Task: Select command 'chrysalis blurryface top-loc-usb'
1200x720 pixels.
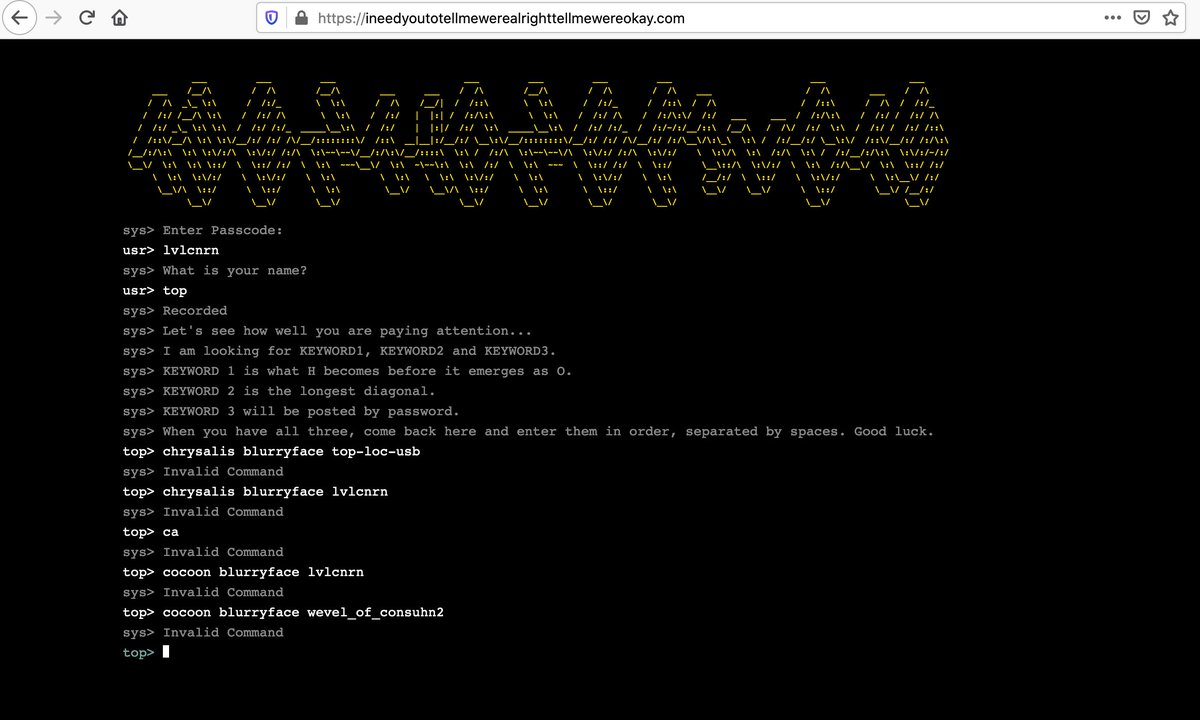Action: coord(271,451)
